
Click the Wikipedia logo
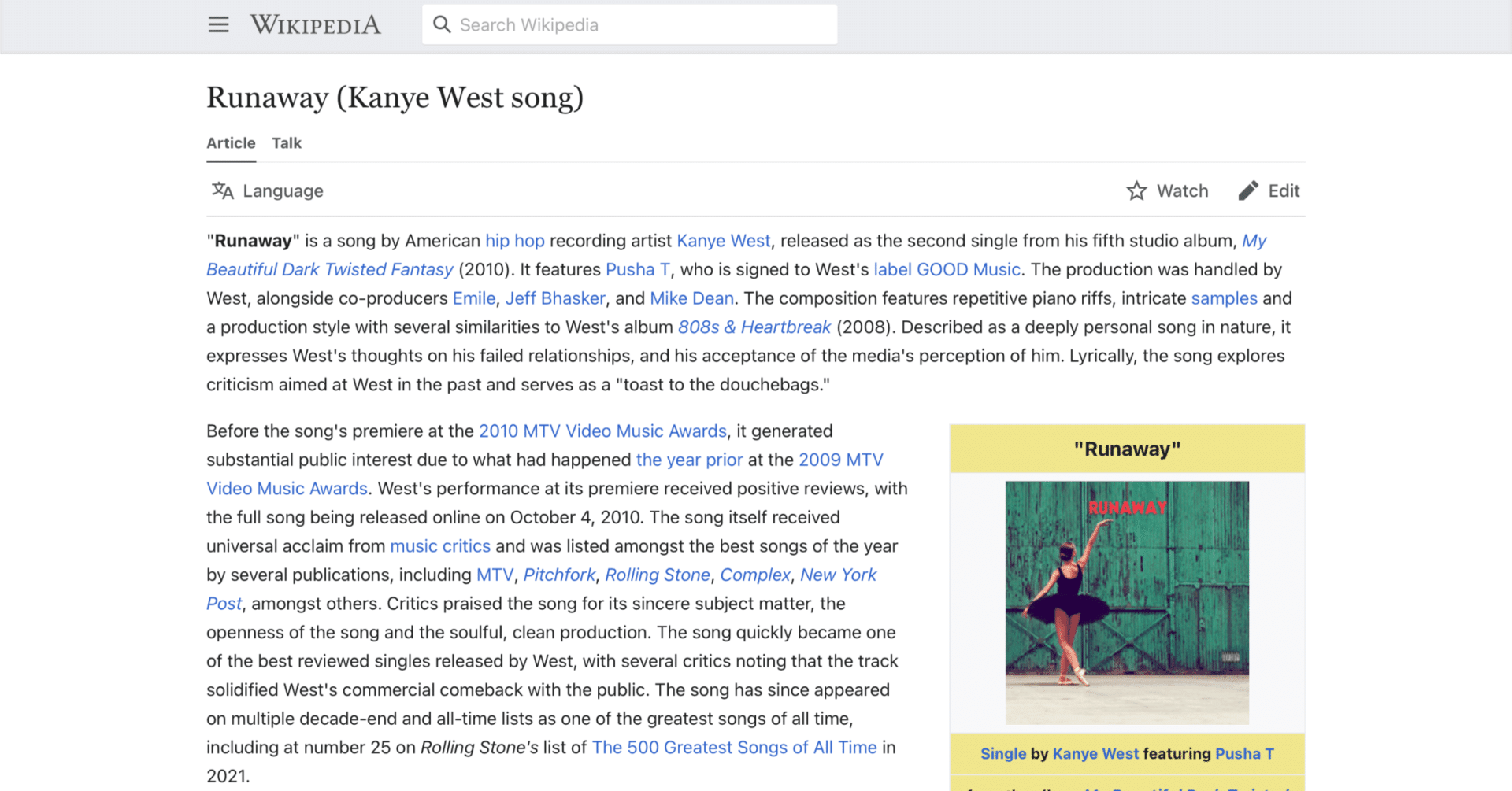tap(315, 24)
